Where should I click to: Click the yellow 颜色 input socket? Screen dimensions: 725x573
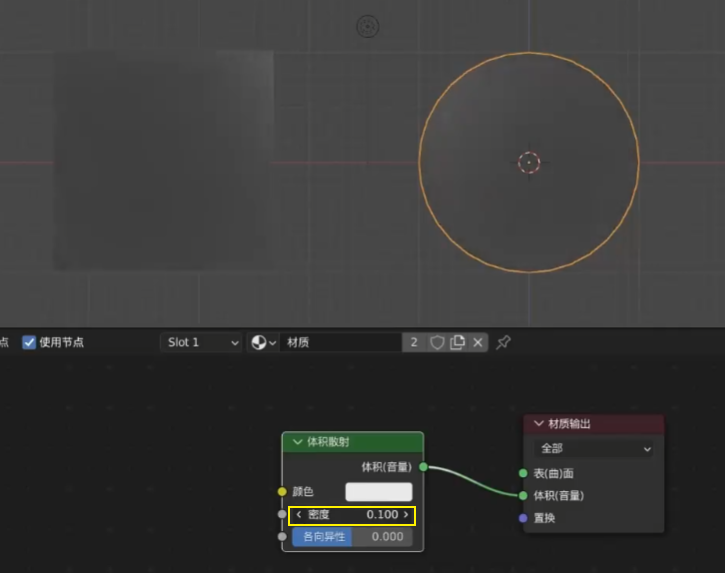click(282, 492)
